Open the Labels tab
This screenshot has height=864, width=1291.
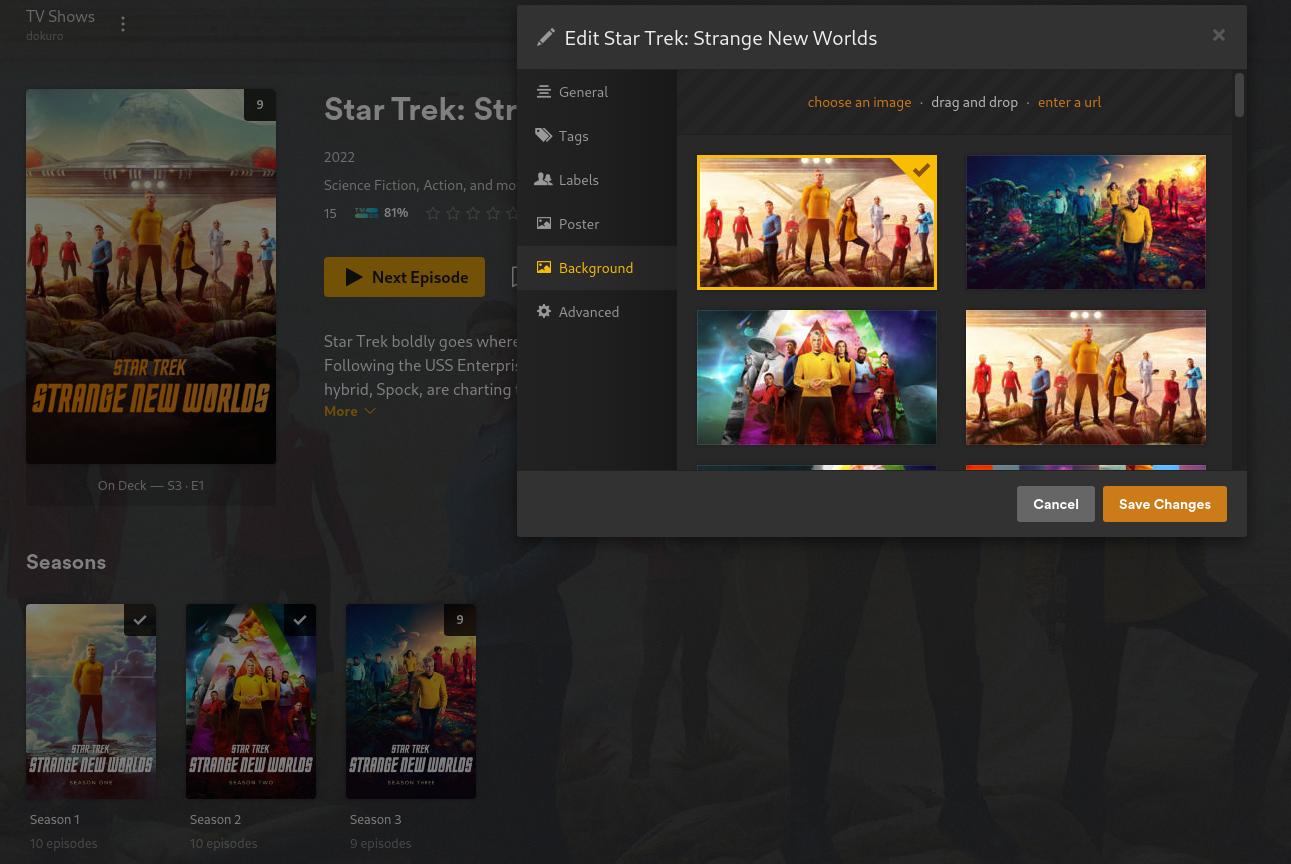click(597, 180)
